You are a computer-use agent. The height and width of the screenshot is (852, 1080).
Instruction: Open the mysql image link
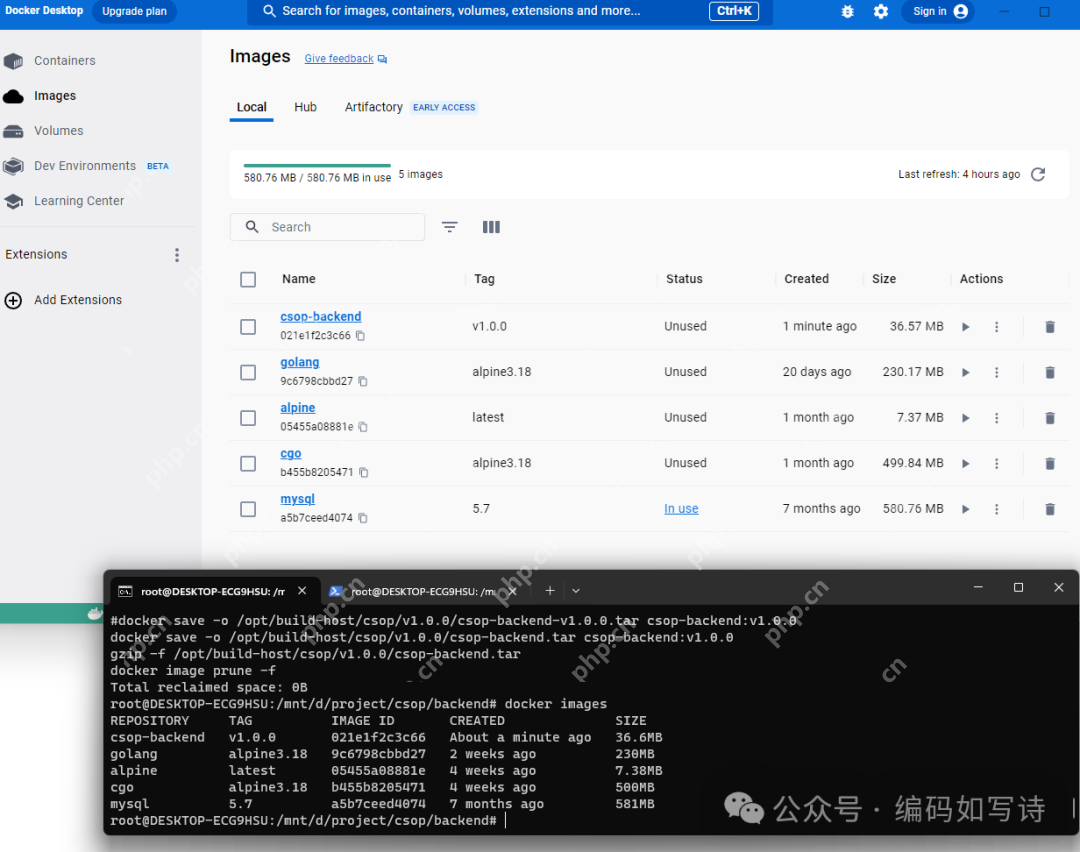pyautogui.click(x=298, y=499)
